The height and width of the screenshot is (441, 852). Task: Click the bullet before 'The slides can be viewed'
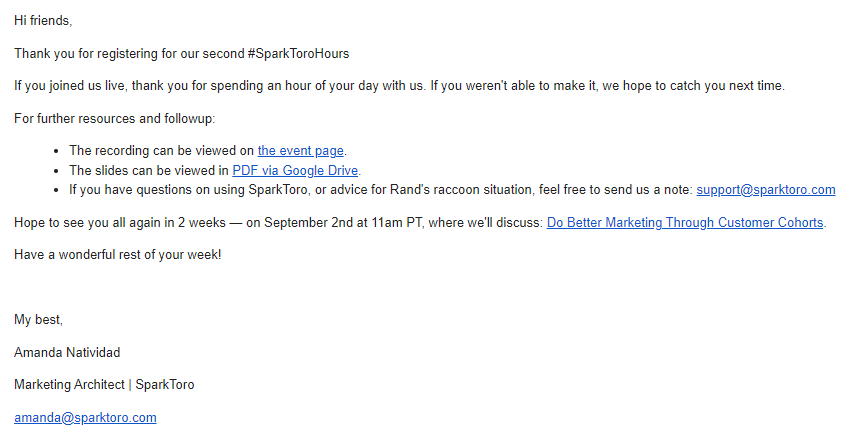point(57,171)
